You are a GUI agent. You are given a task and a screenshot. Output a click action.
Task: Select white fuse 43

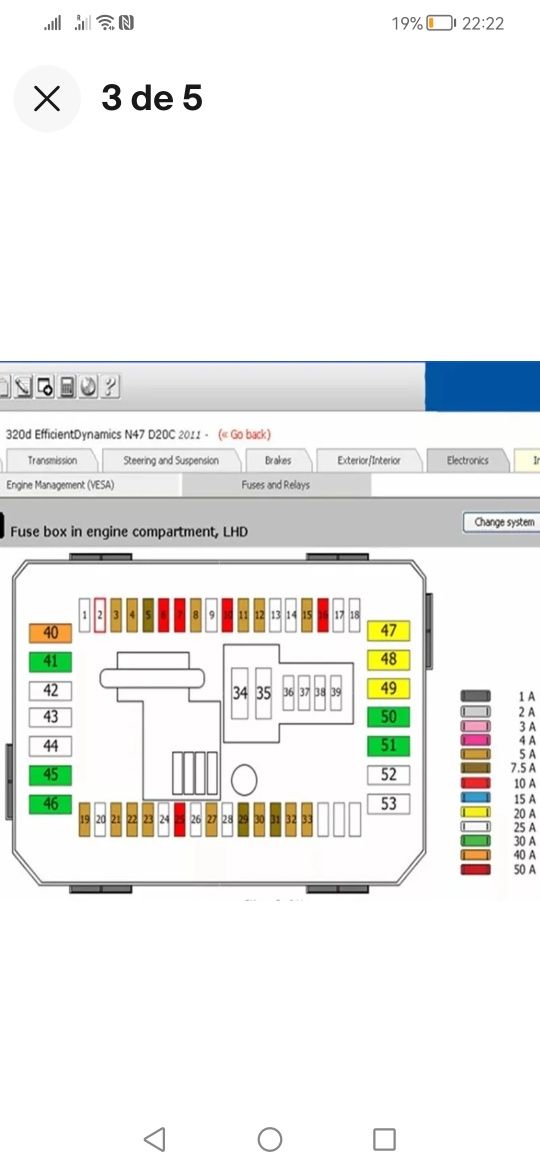pyautogui.click(x=50, y=717)
